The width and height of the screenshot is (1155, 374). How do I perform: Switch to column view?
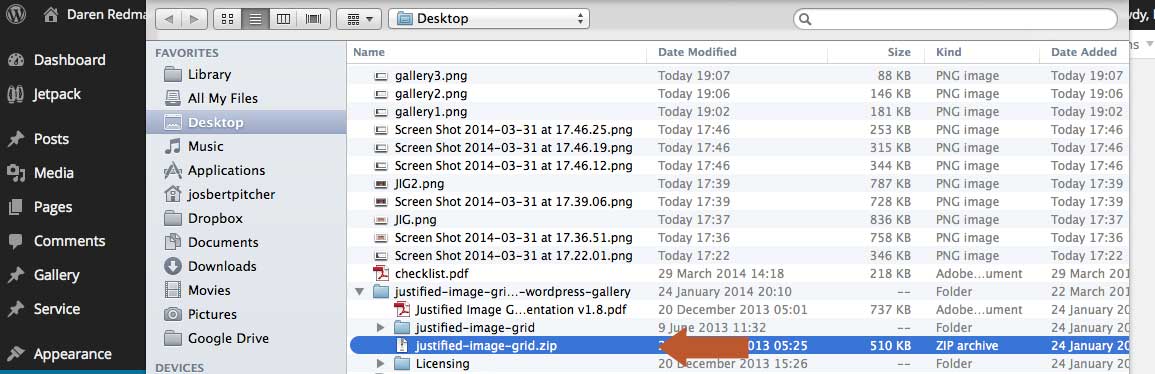(284, 19)
